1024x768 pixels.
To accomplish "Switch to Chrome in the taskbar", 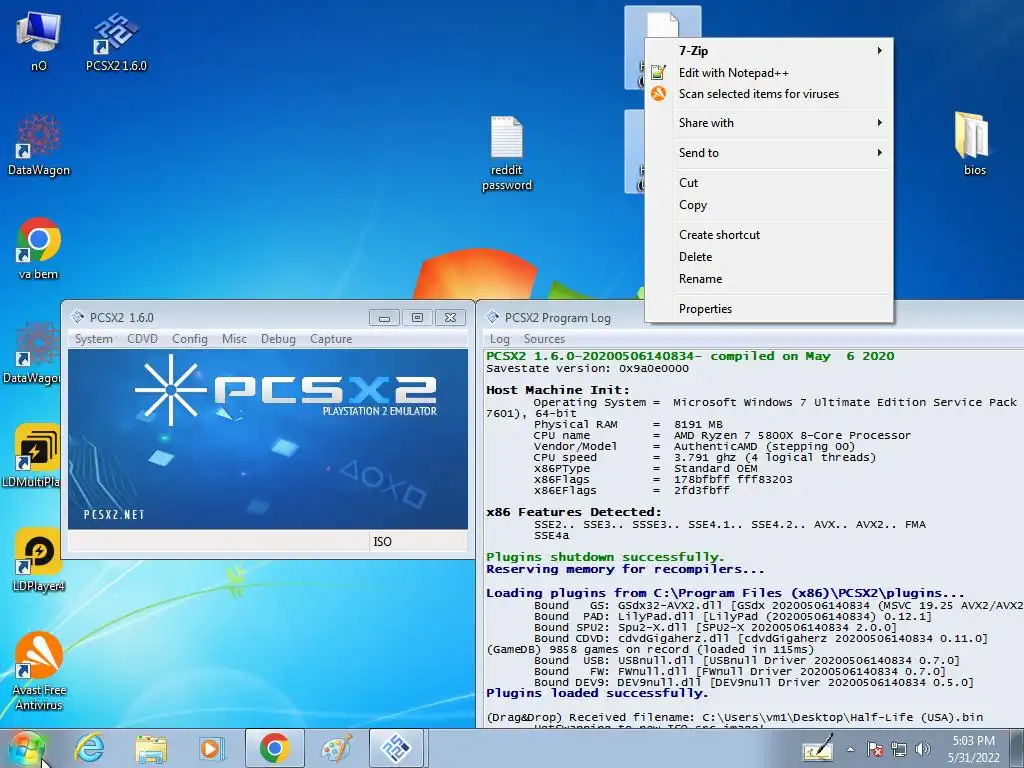I will click(274, 748).
